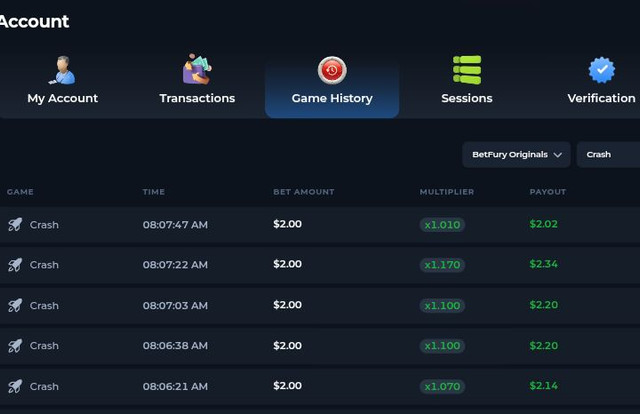Click the x1.070 multiplier badge
Viewport: 640px width, 414px height.
click(442, 386)
